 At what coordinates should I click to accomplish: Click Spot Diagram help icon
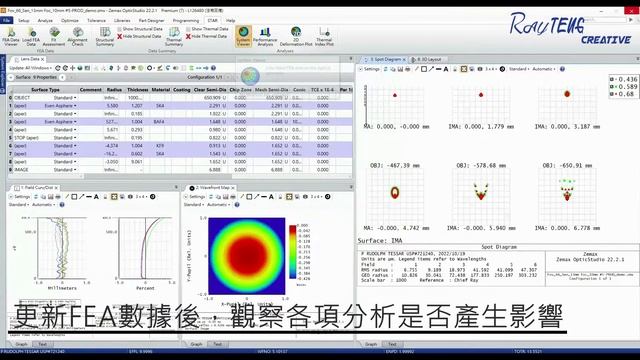(x=562, y=69)
